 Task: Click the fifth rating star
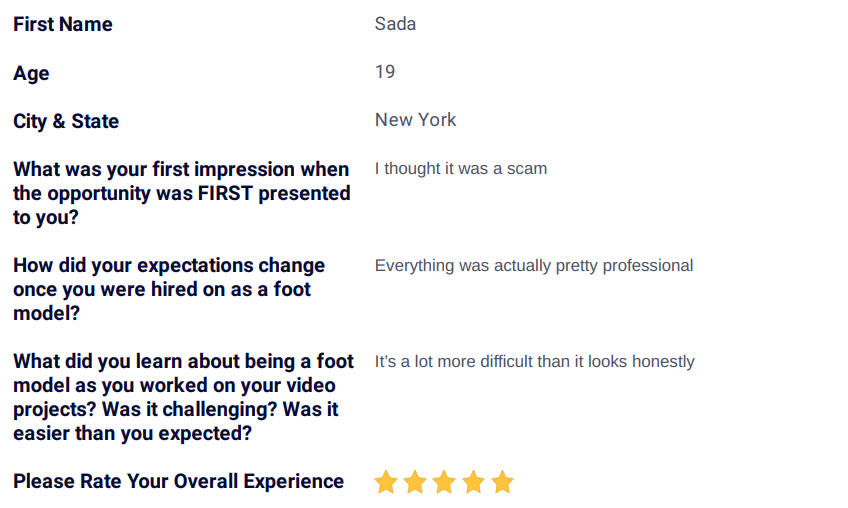(x=502, y=481)
